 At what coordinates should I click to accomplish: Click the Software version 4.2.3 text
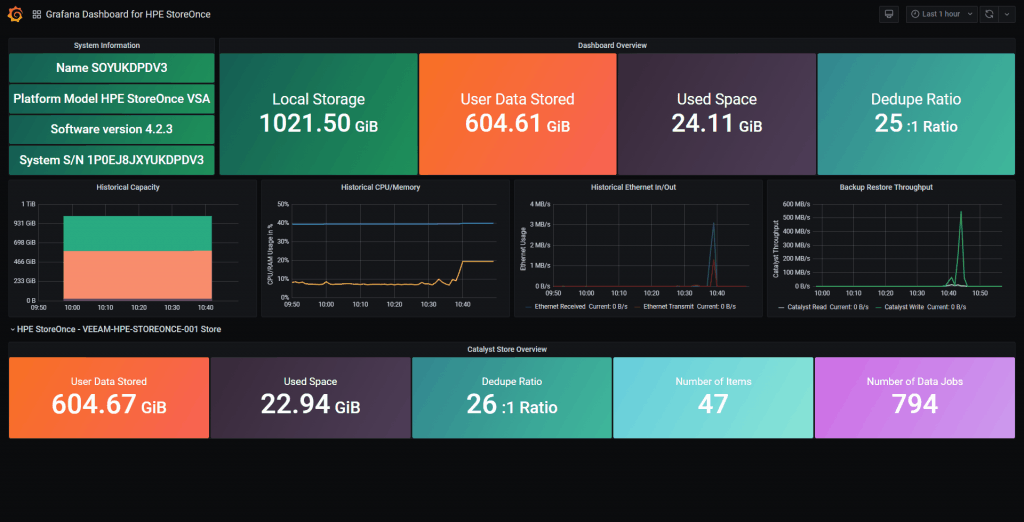click(112, 129)
